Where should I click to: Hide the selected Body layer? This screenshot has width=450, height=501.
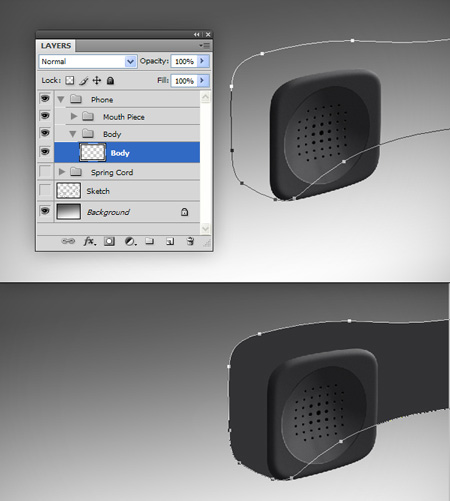pos(45,152)
